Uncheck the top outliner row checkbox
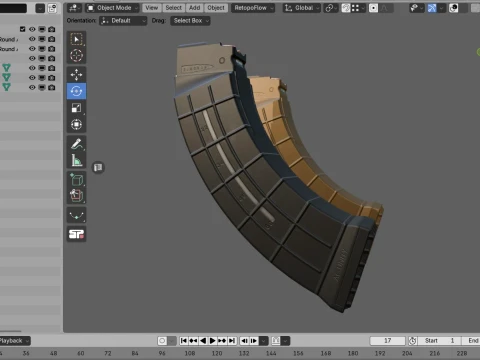Viewport: 480px width, 360px height. [22, 29]
